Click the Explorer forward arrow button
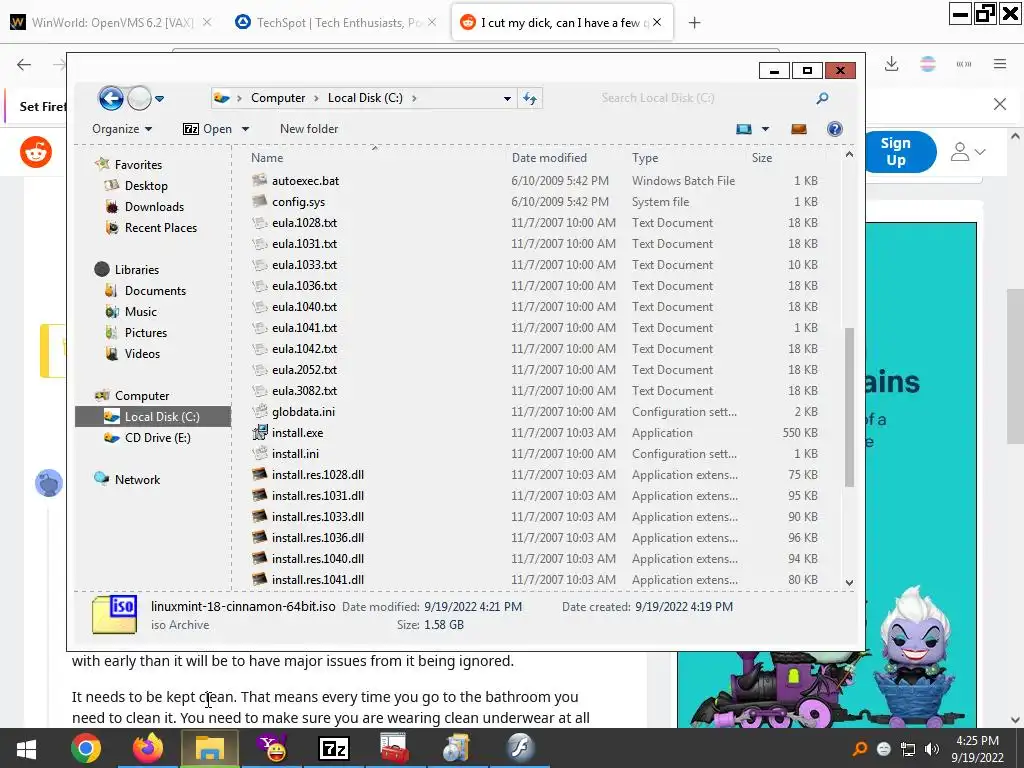 (x=139, y=99)
